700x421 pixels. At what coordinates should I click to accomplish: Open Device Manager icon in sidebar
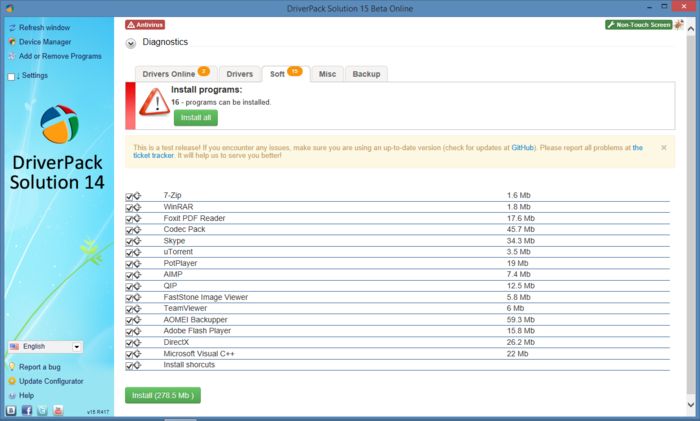pyautogui.click(x=12, y=42)
